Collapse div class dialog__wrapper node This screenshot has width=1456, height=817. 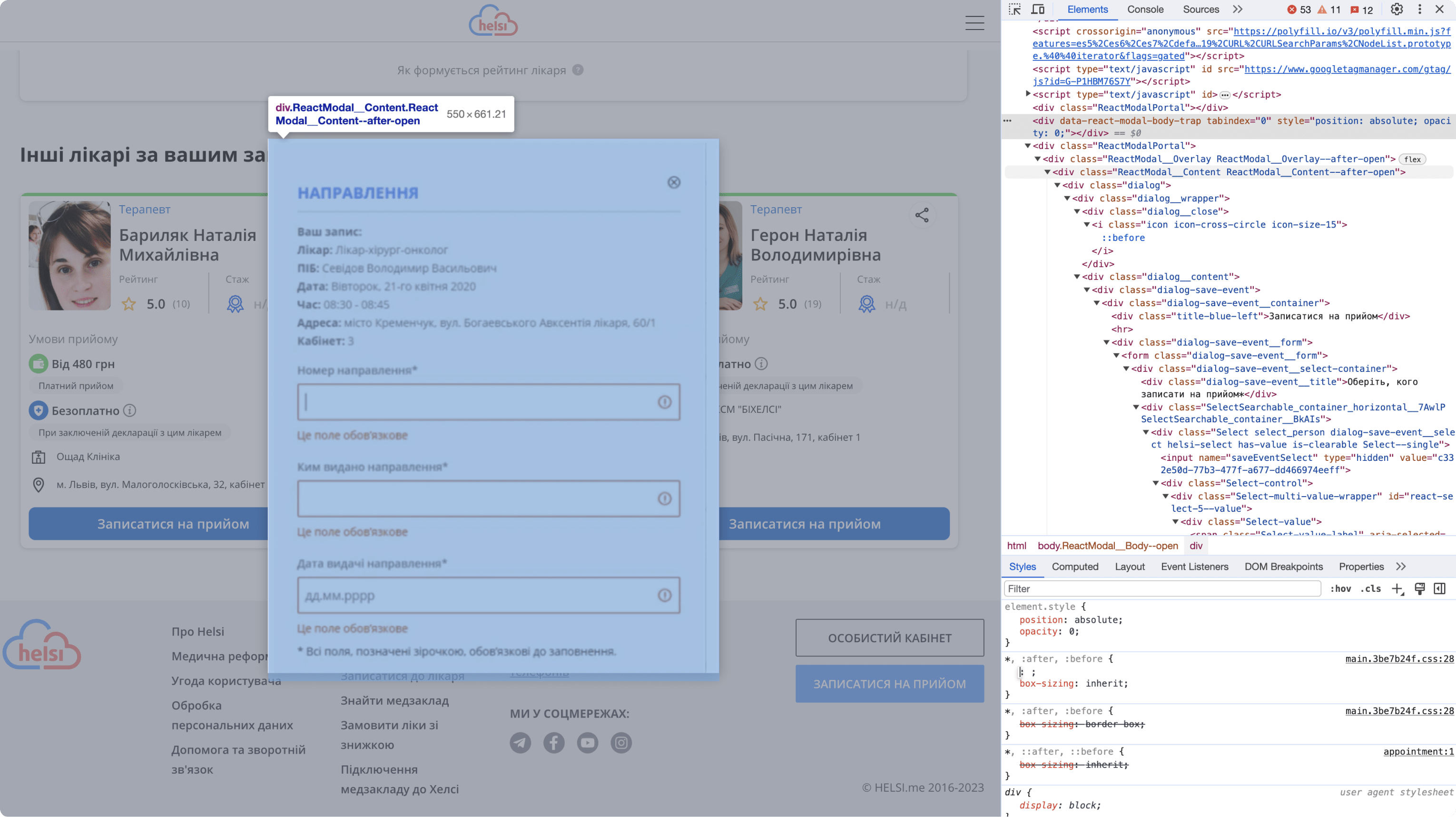coord(1067,199)
